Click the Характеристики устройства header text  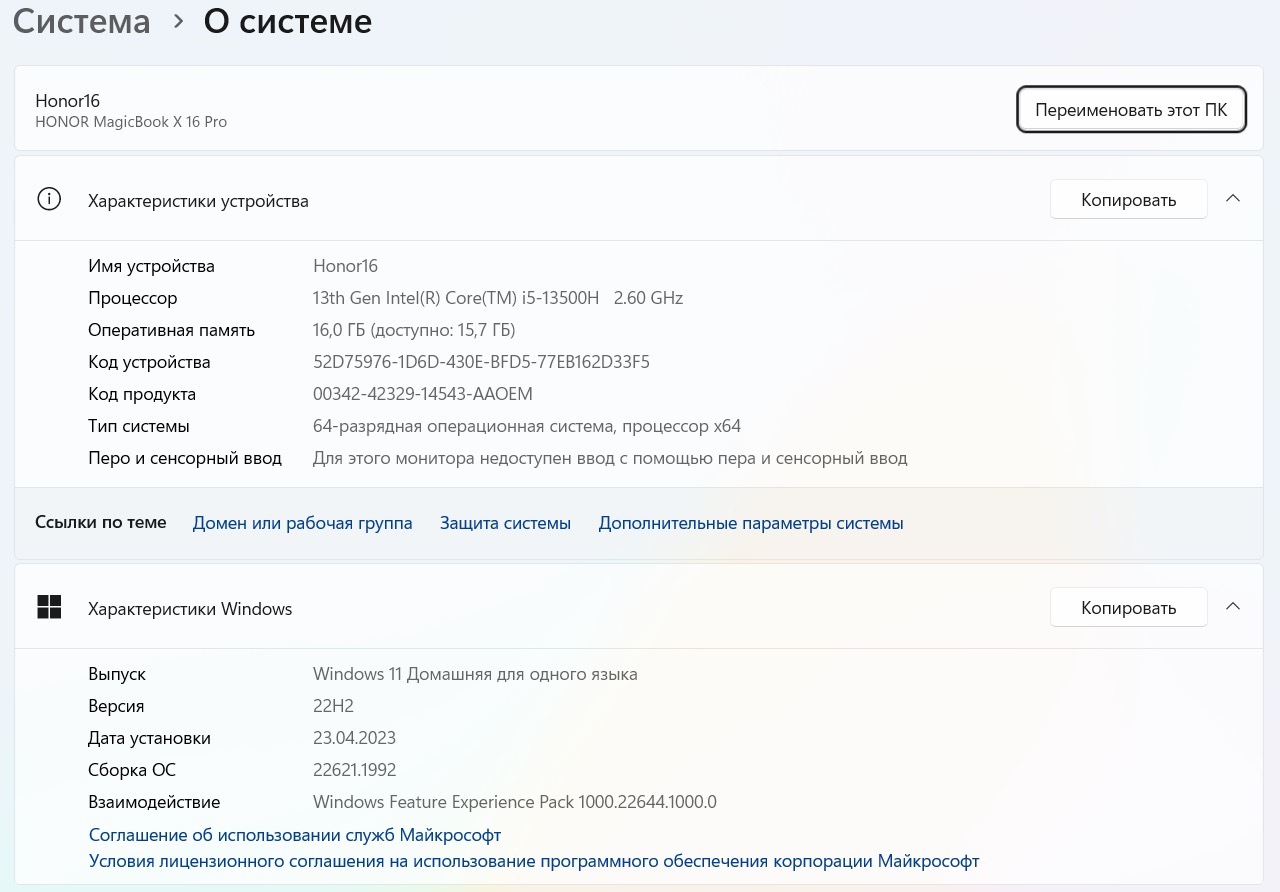(198, 201)
